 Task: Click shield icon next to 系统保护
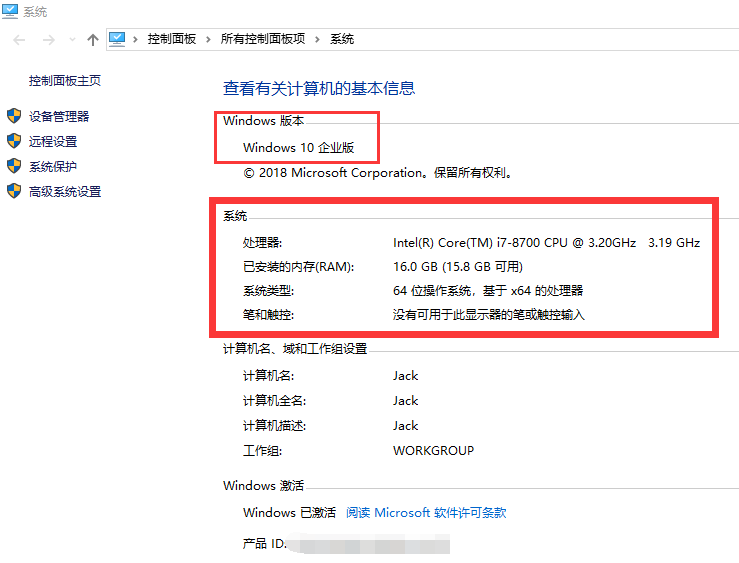point(14,166)
